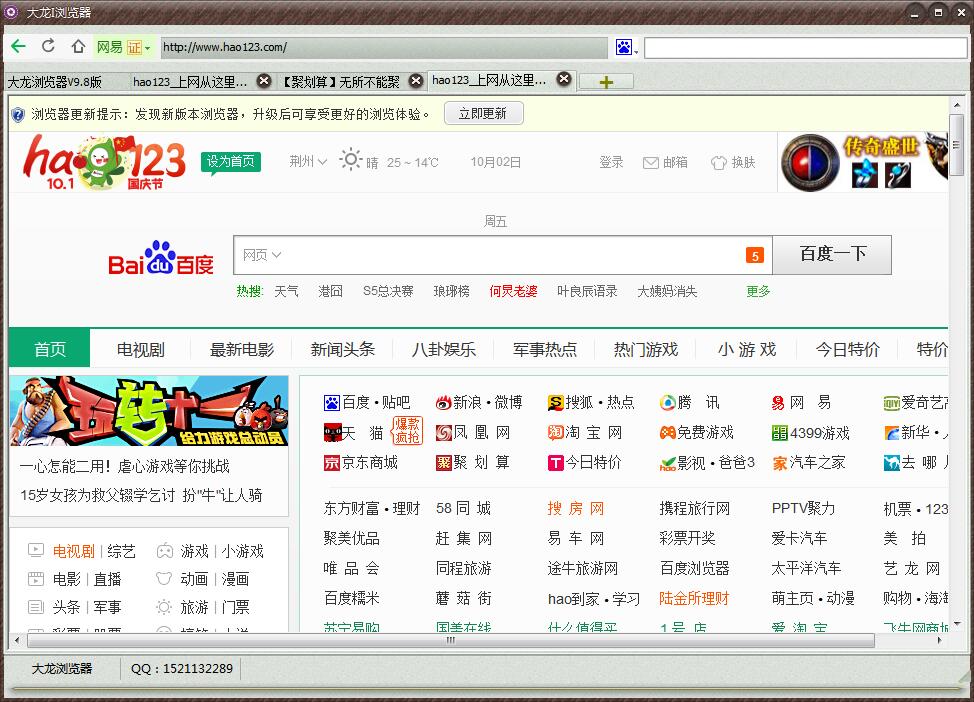Click the Baidu 百度 logo
Image resolution: width=974 pixels, height=702 pixels.
(x=161, y=258)
